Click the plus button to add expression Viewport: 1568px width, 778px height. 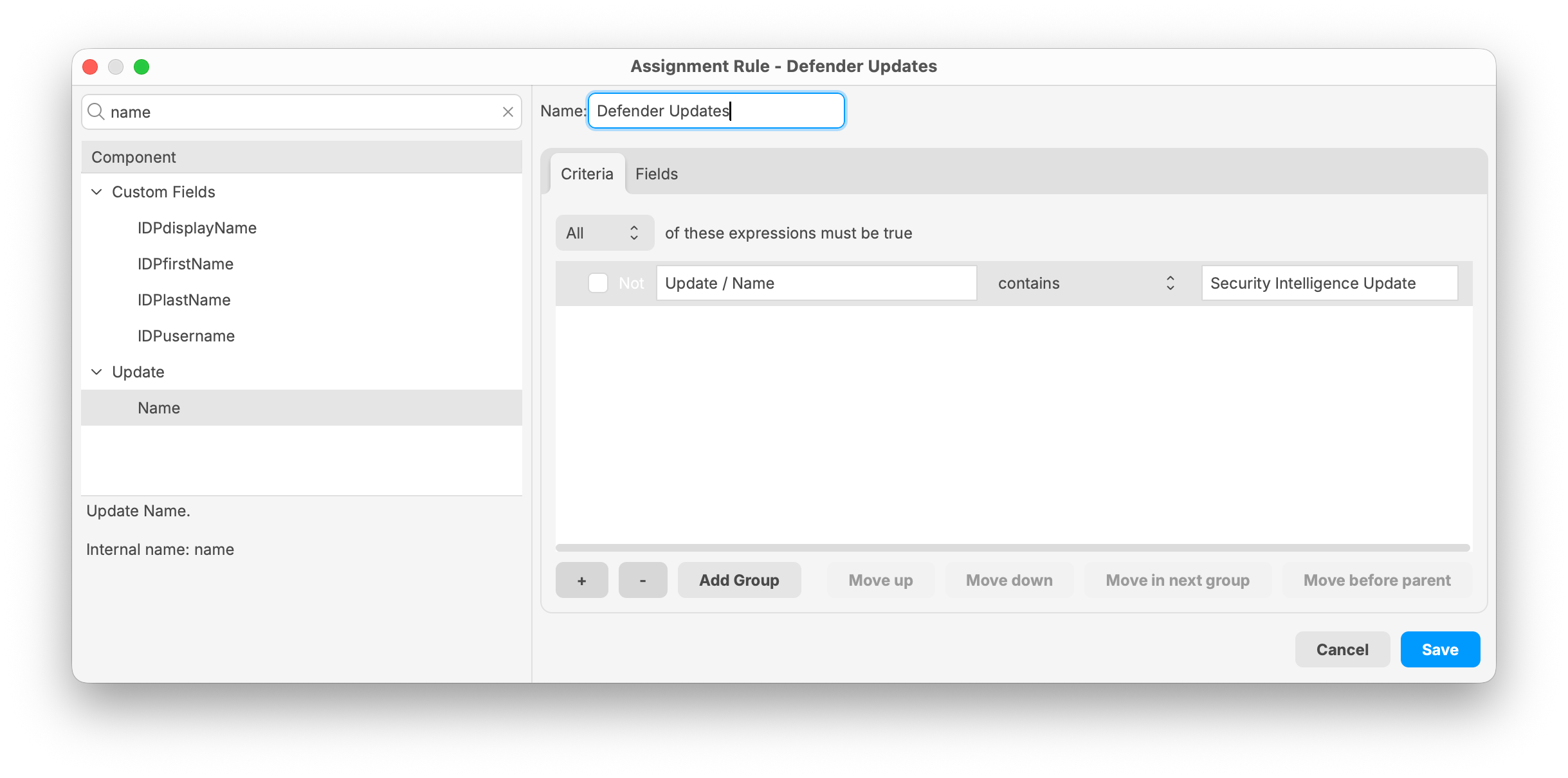[581, 580]
